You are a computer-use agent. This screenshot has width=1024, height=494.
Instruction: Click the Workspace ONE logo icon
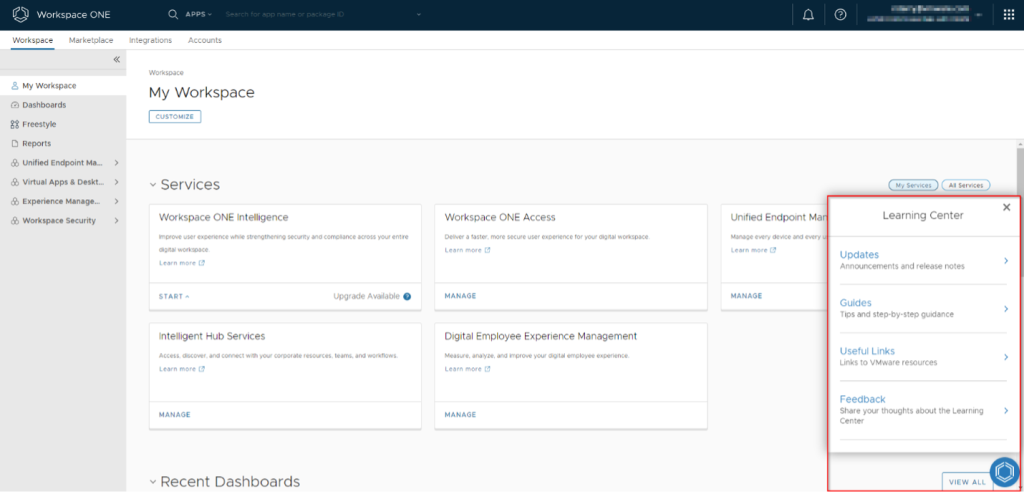pyautogui.click(x=21, y=14)
